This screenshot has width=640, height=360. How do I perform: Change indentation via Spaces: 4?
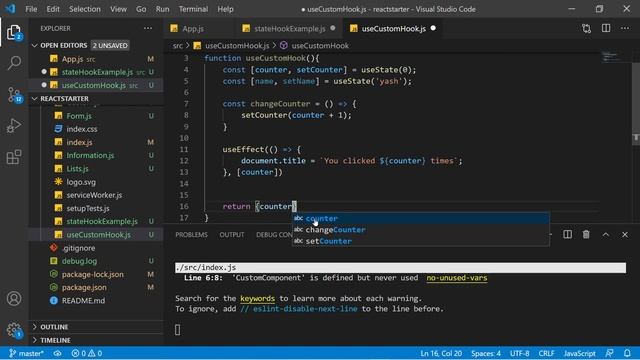point(486,353)
